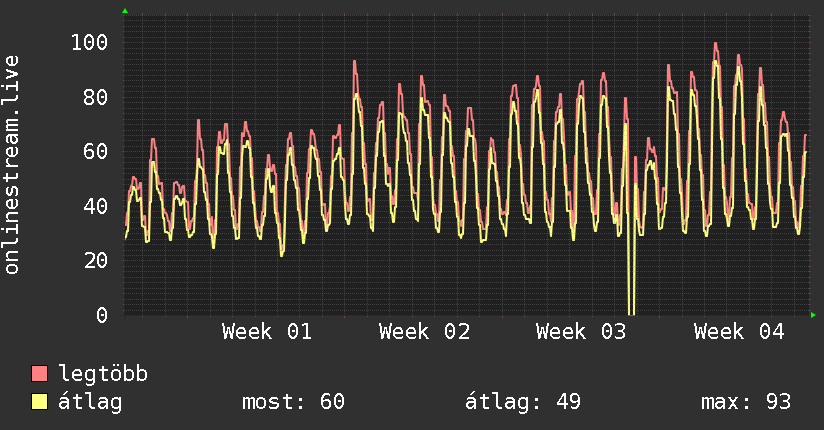Click the green arrow atop the y-axis

[x=125, y=11]
